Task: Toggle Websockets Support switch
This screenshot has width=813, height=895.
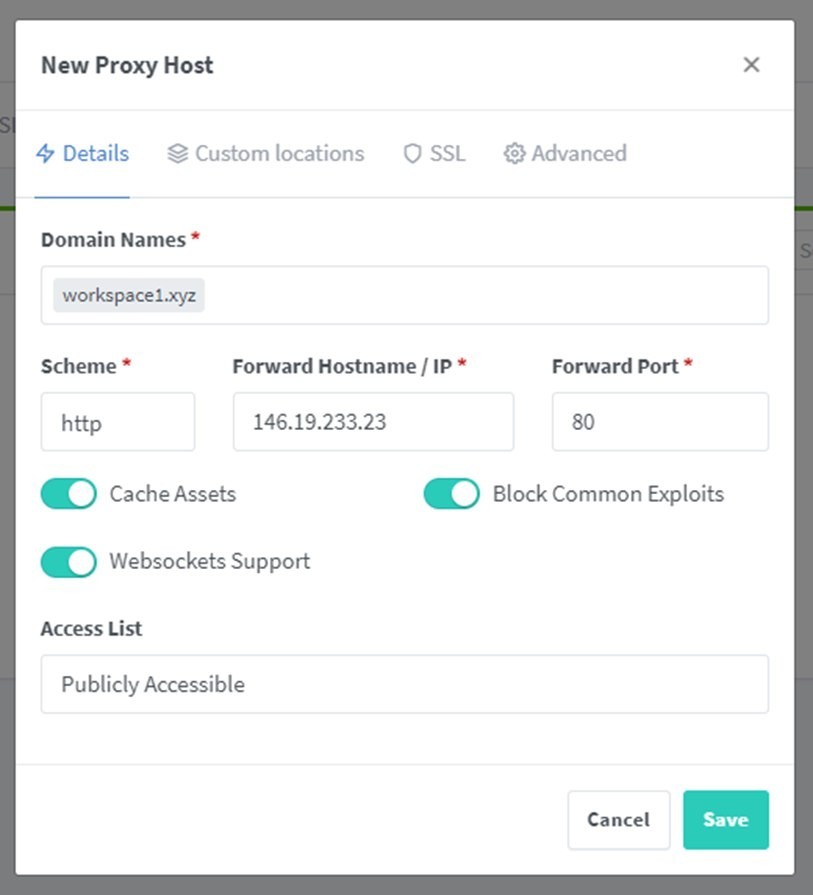Action: click(x=69, y=562)
